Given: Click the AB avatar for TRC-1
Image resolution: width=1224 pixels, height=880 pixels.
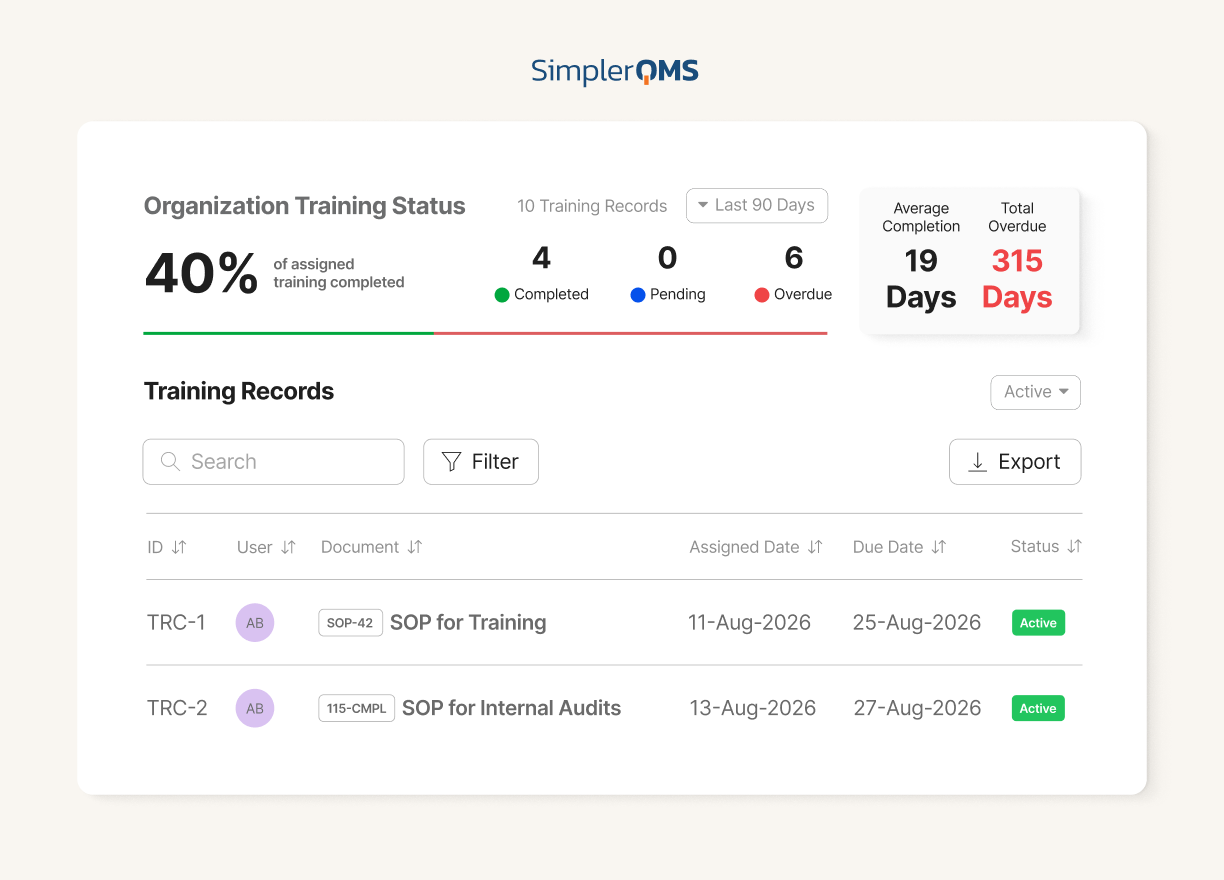Looking at the screenshot, I should coord(255,622).
